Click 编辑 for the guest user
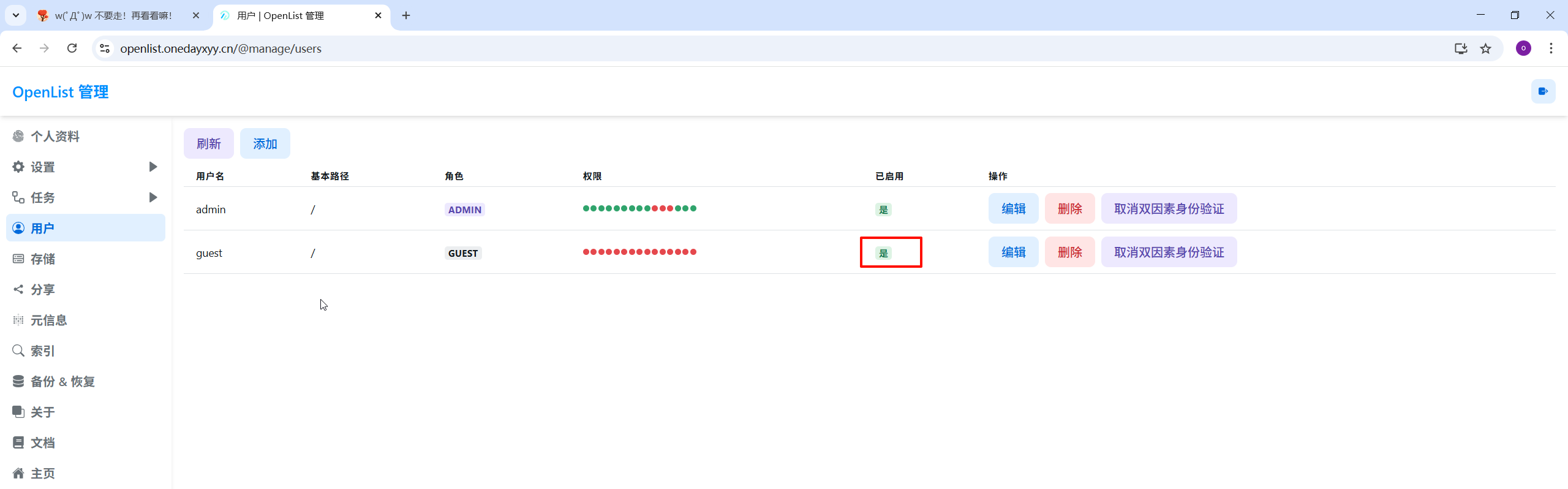The width and height of the screenshot is (1568, 489). pos(1013,252)
